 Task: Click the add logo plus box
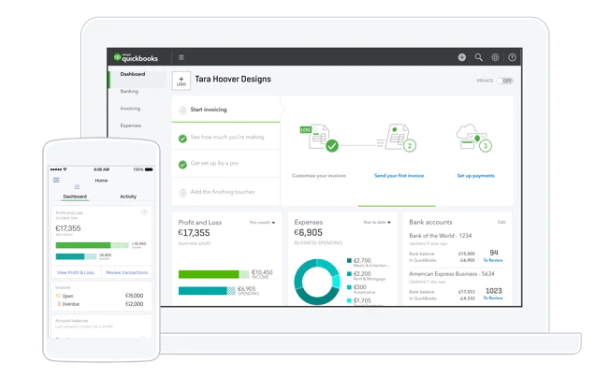[x=181, y=81]
